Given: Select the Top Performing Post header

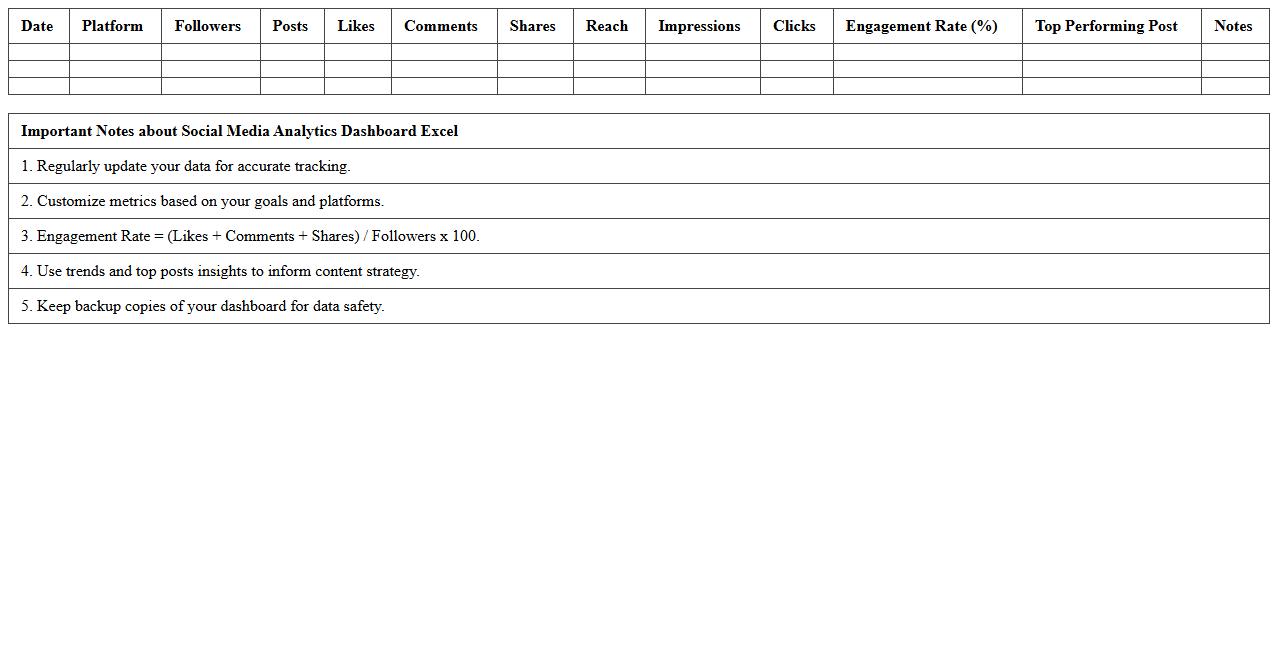Looking at the screenshot, I should point(1106,26).
